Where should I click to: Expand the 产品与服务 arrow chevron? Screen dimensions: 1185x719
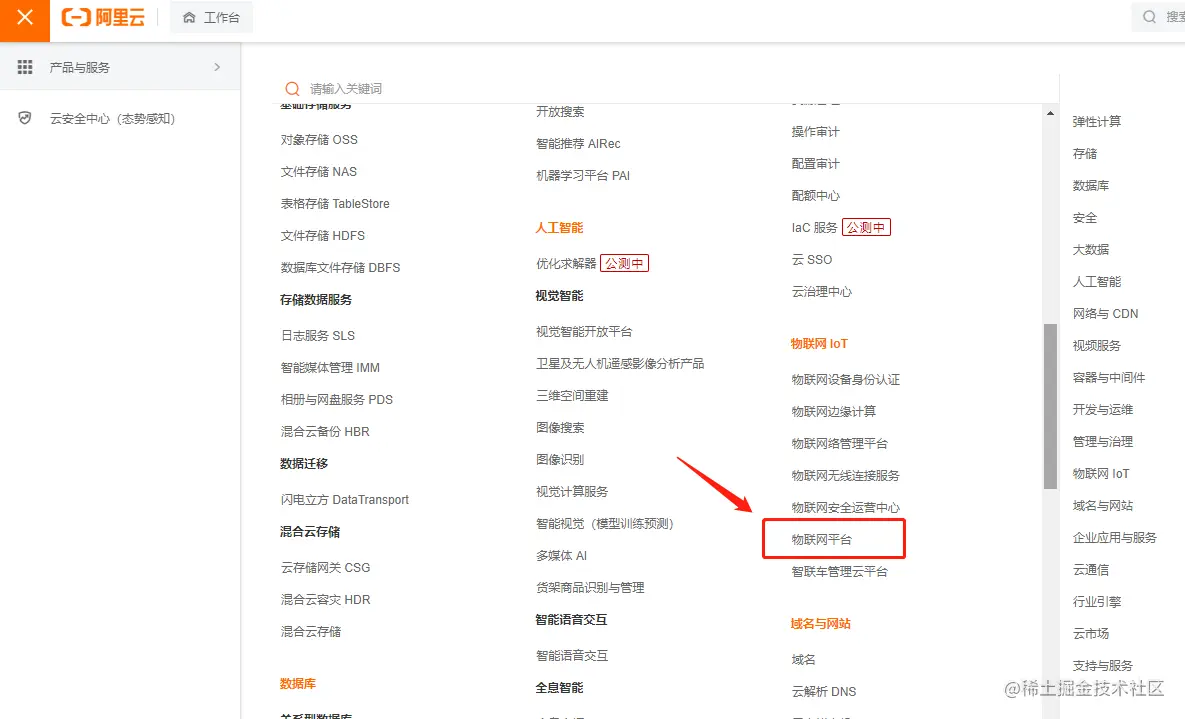pos(218,67)
